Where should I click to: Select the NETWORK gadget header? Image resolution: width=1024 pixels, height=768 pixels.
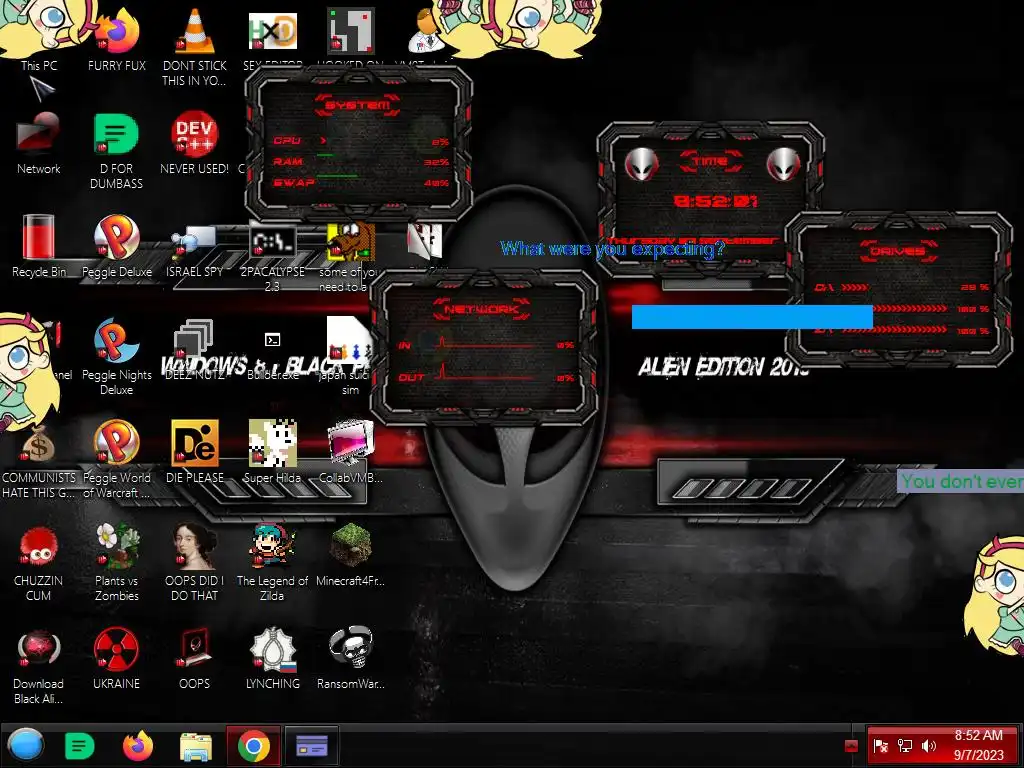[x=482, y=309]
